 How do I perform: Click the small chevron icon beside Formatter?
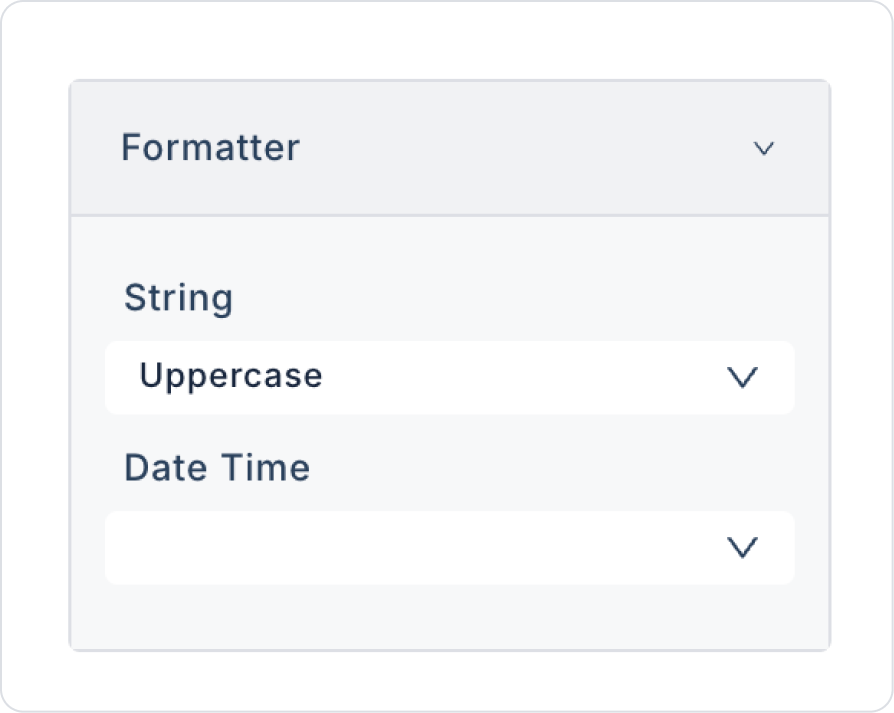(x=764, y=149)
